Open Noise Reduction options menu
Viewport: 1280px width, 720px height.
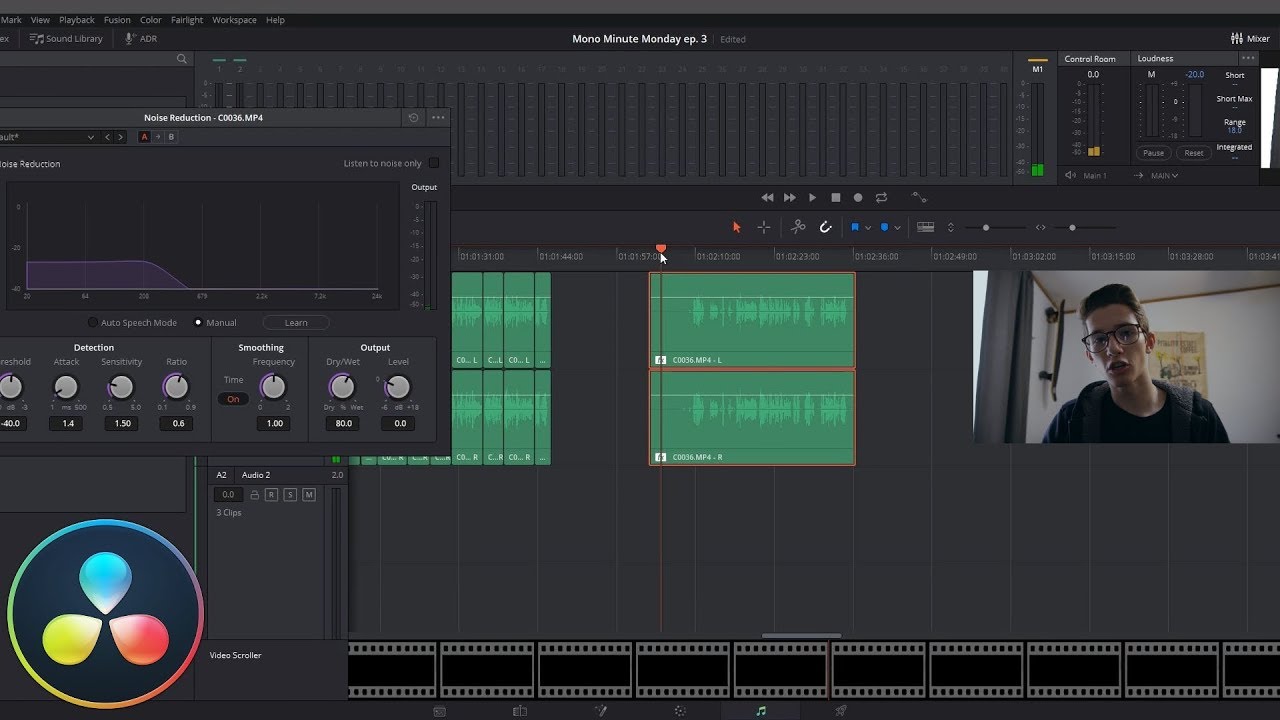point(438,117)
